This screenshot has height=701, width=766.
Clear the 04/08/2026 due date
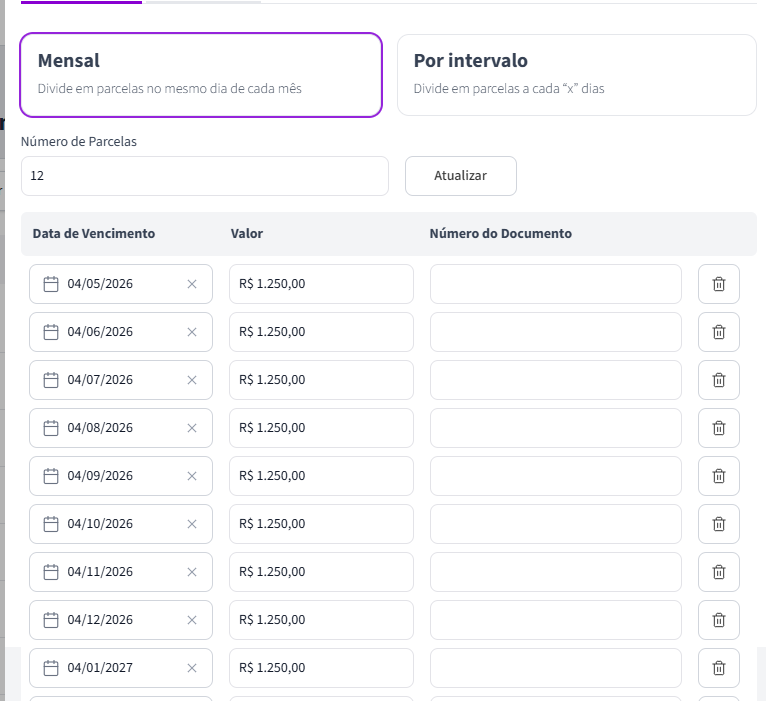(x=192, y=428)
